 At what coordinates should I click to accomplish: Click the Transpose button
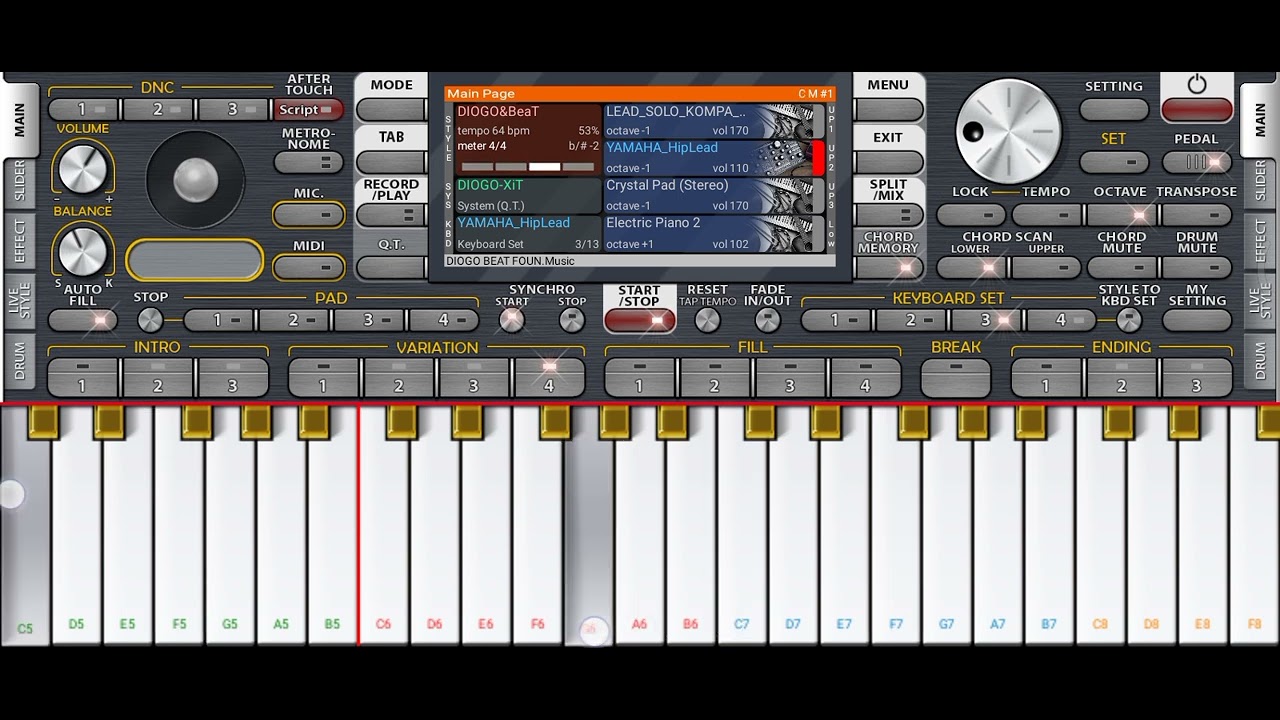tap(1197, 214)
